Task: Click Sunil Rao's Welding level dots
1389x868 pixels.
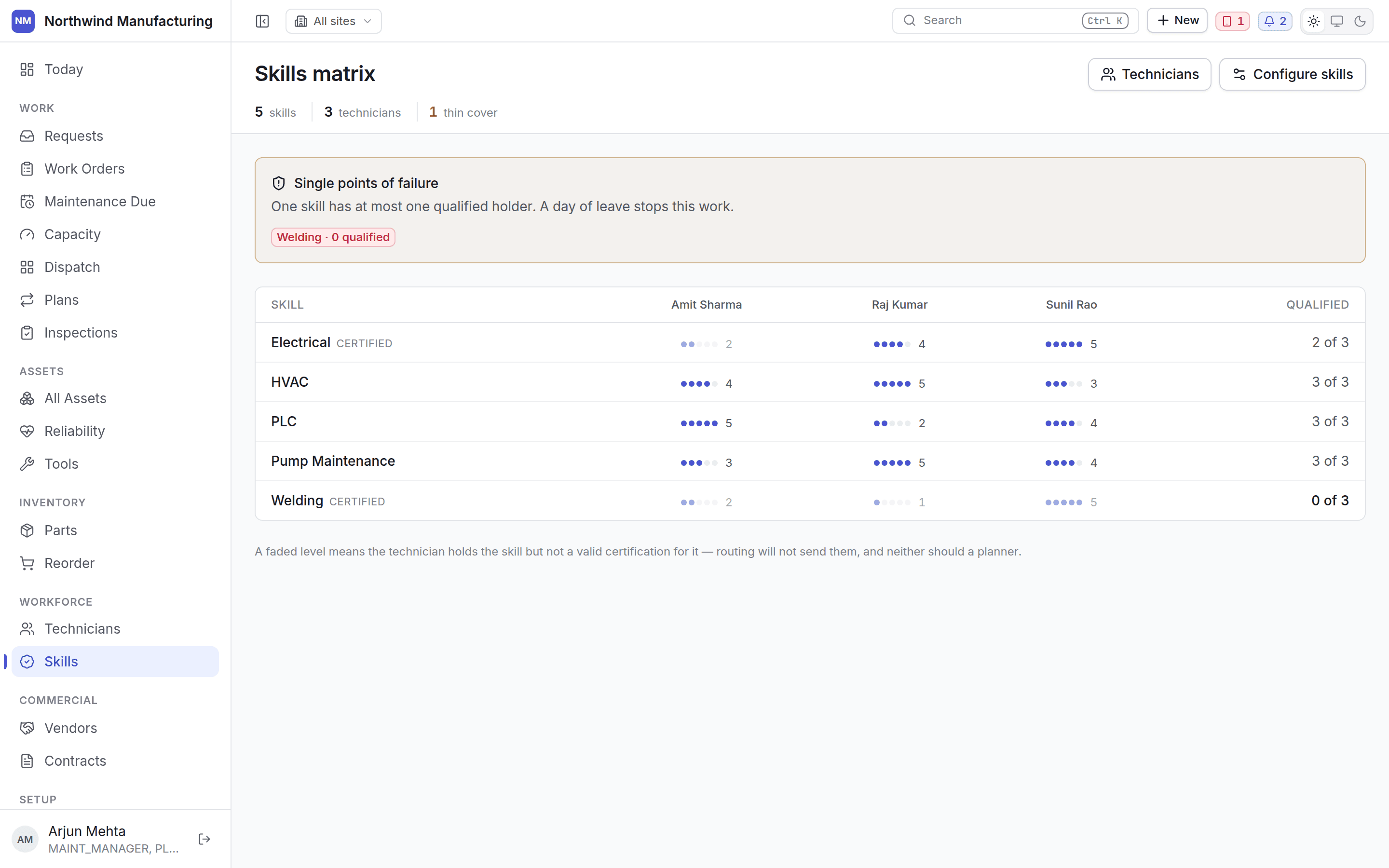Action: tap(1063, 503)
